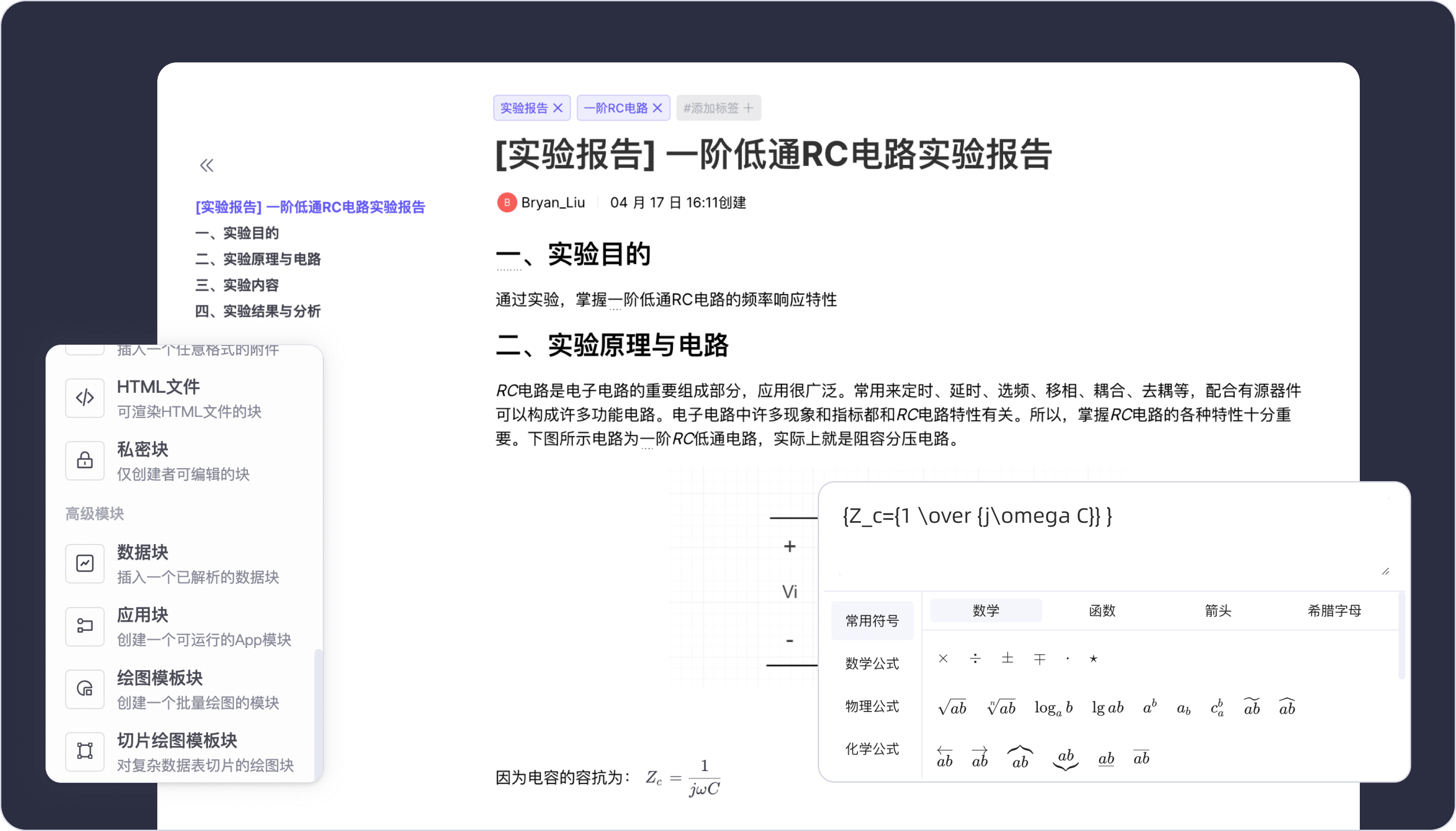This screenshot has height=831, width=1456.
Task: Insert the c with sub and superscript template
Action: point(1217,708)
